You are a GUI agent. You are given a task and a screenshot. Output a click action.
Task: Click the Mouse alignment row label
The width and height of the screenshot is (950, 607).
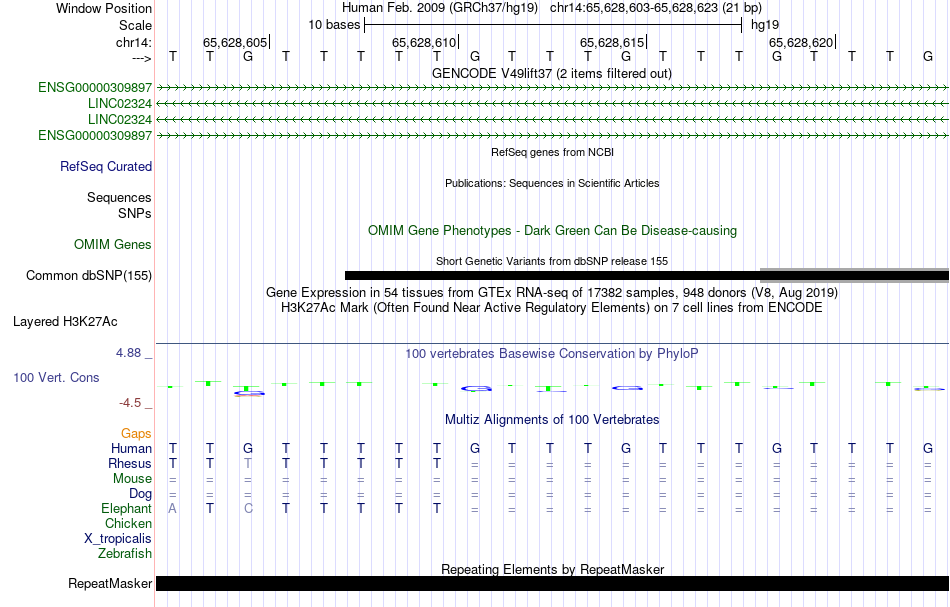click(x=132, y=479)
